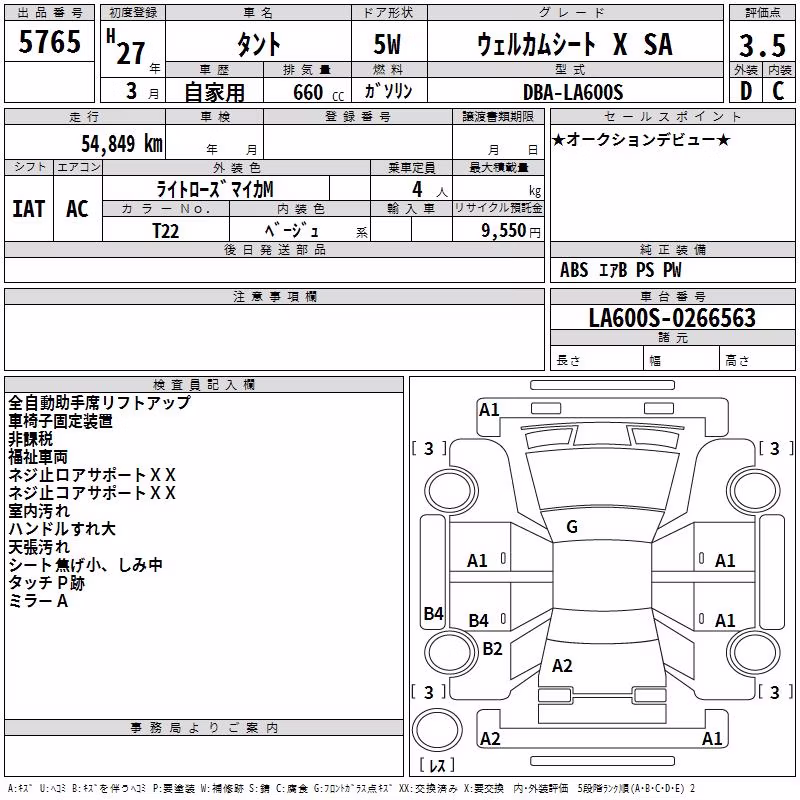The image size is (800, 800).
Task: Click the air conditioner value AC
Action: 77,209
